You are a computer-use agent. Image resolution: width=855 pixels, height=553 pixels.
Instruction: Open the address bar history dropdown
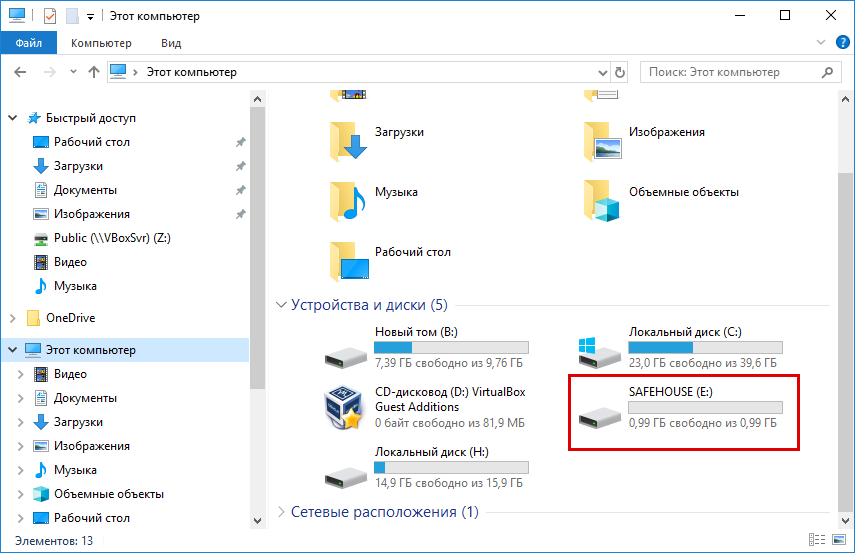602,73
